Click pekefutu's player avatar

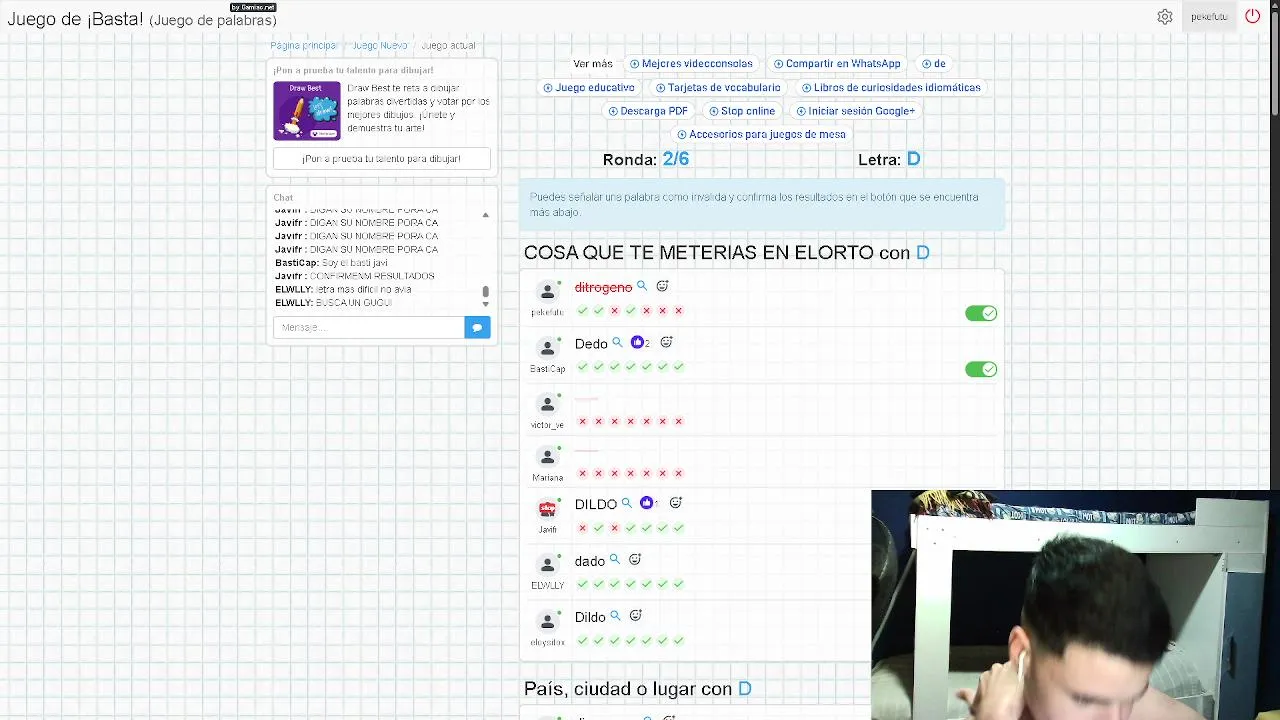click(547, 292)
